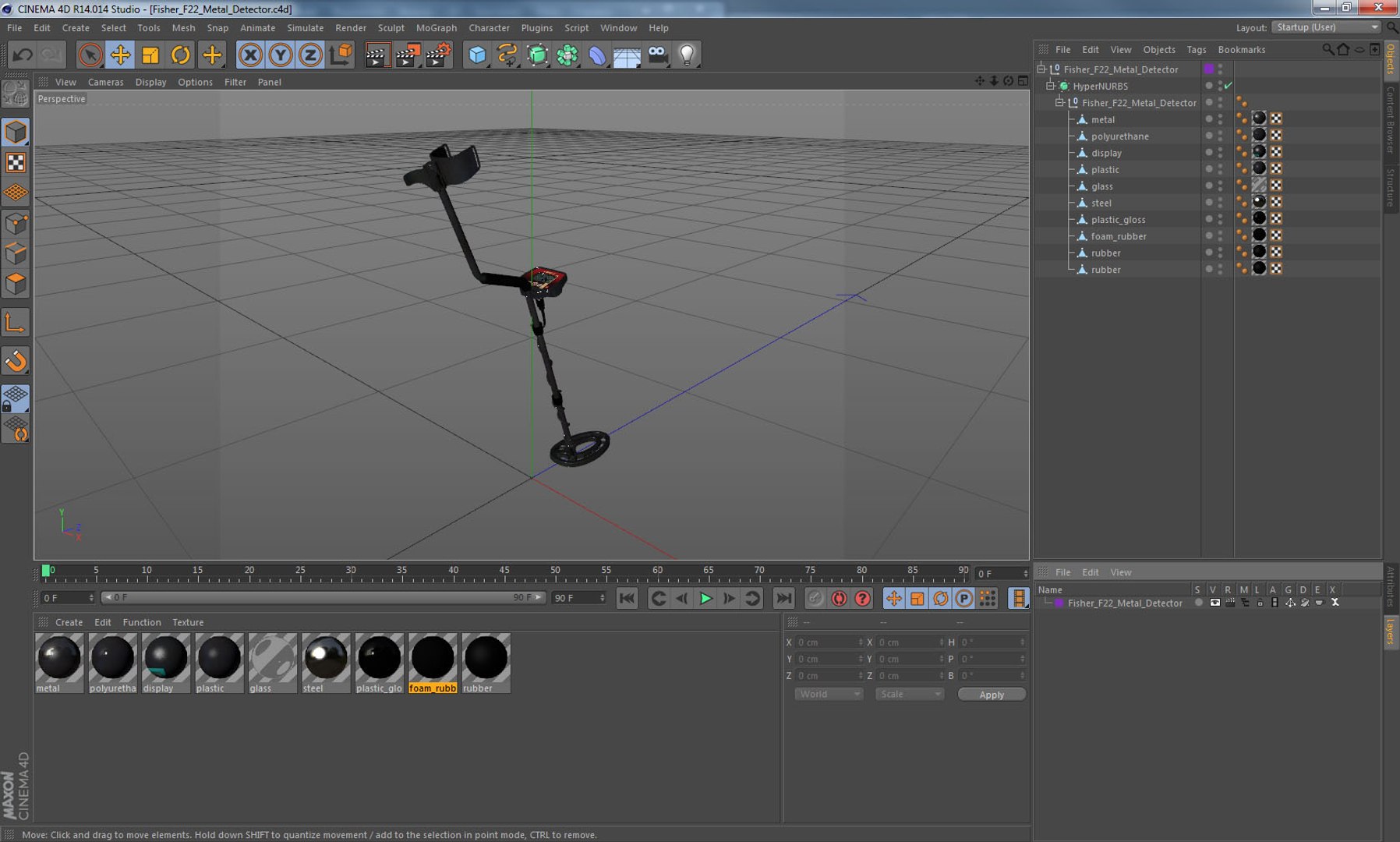Click the Undo arrow icon
1400x842 pixels.
pos(23,55)
